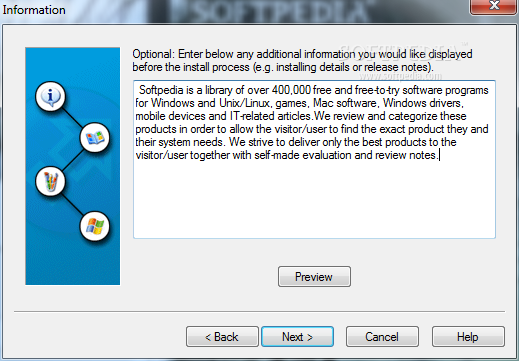The image size is (519, 361).
Task: Go back with the Back button
Action: 222,337
